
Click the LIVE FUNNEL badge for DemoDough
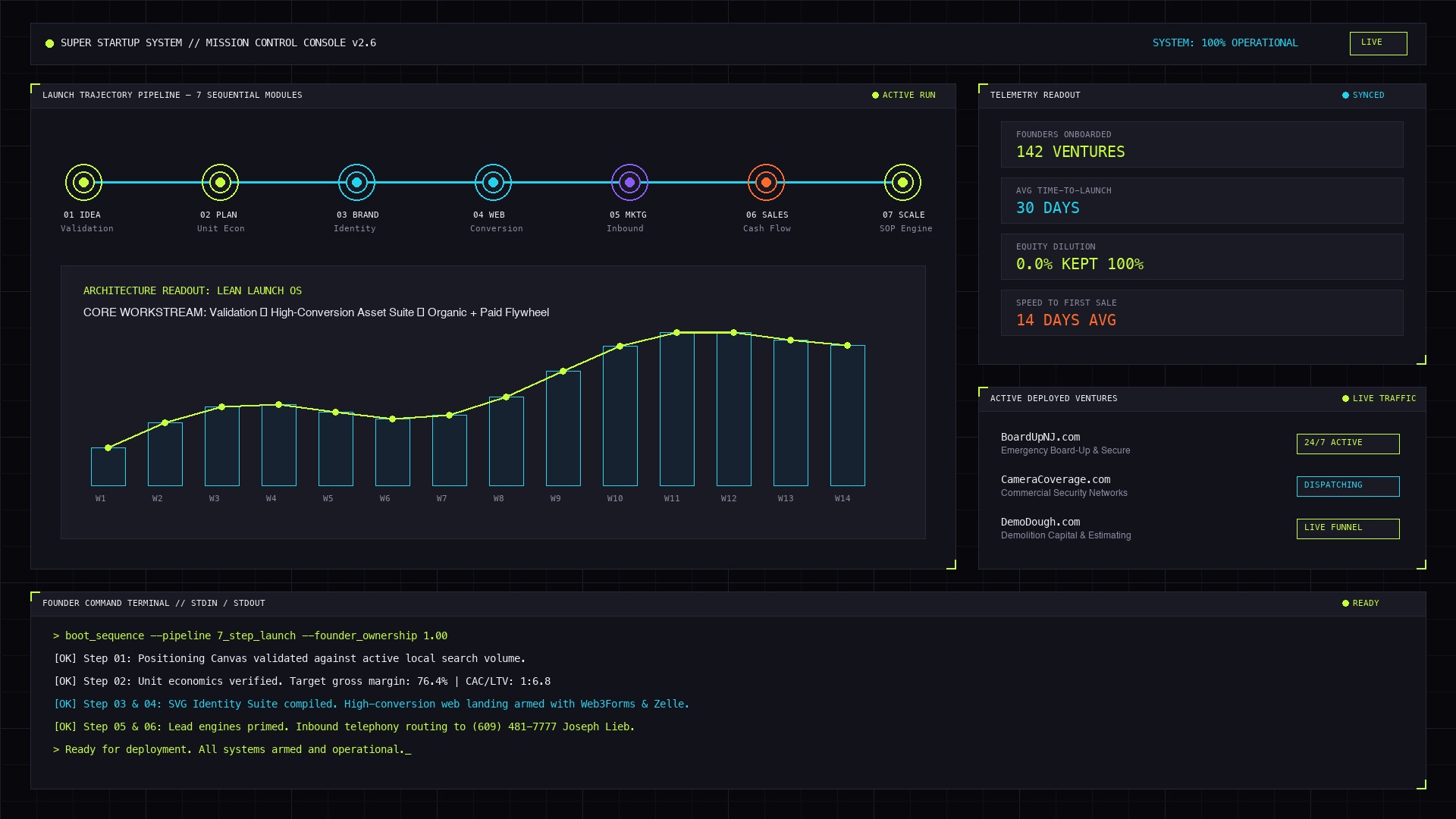coord(1348,529)
